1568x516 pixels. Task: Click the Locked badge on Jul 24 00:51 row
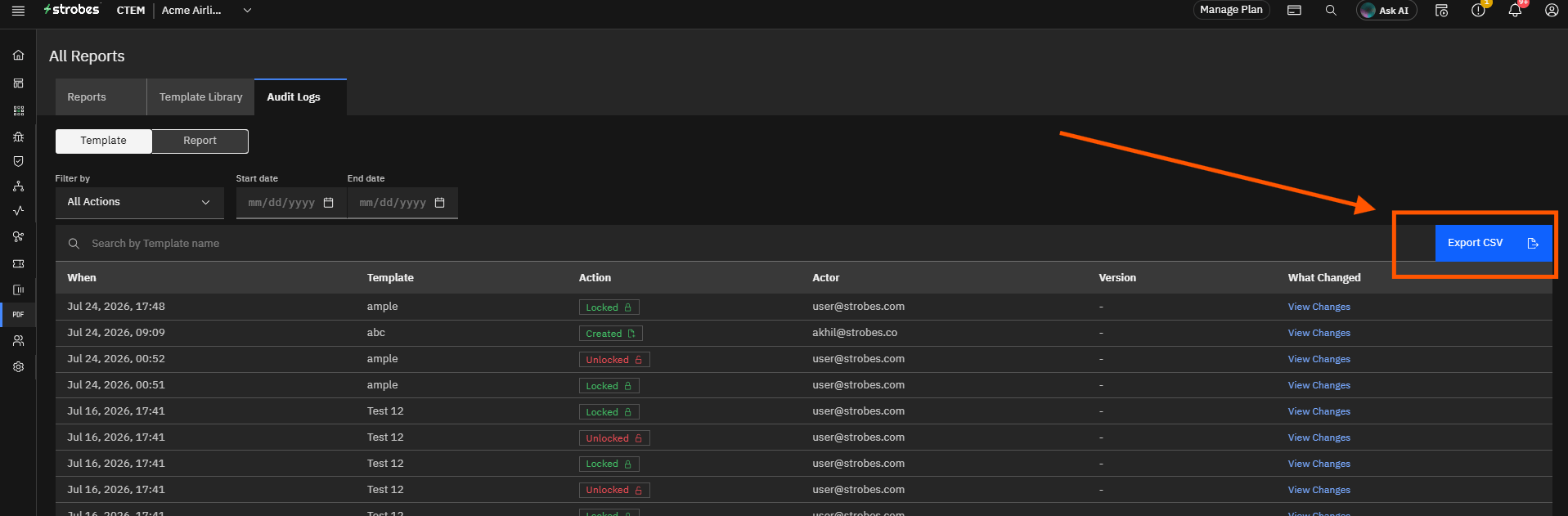[609, 386]
